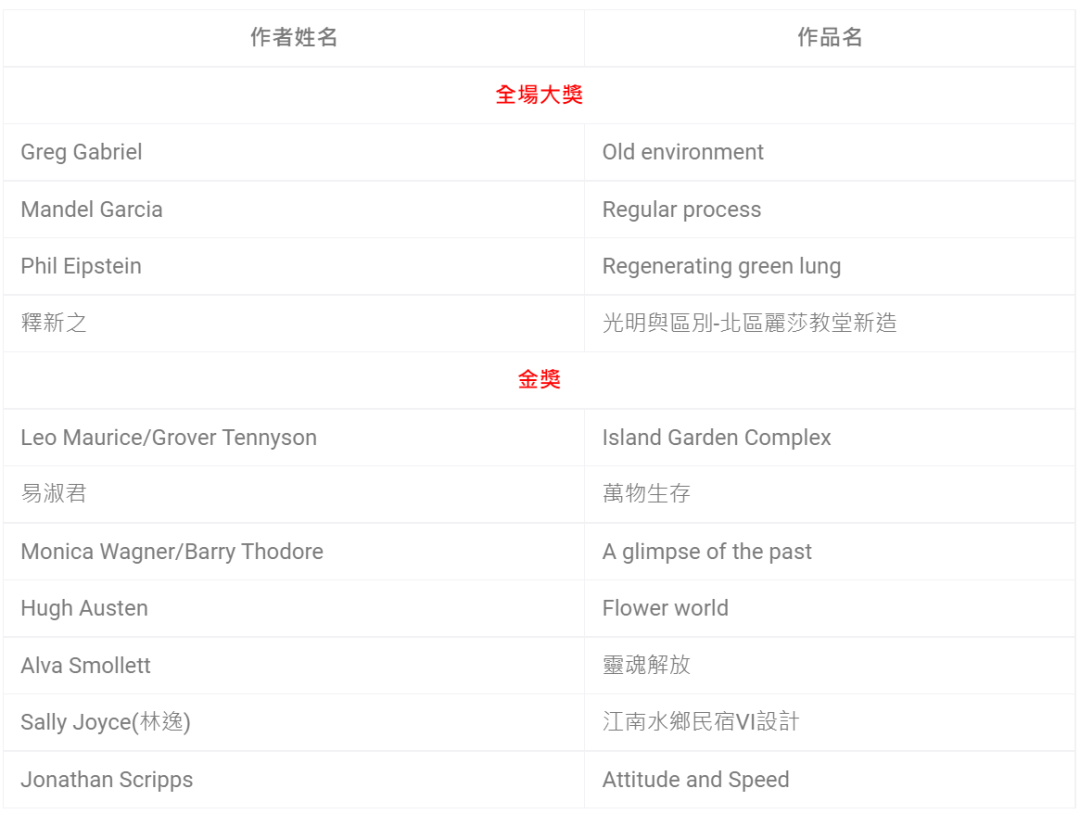Click the work title Old environment
The height and width of the screenshot is (814, 1080).
click(x=683, y=152)
